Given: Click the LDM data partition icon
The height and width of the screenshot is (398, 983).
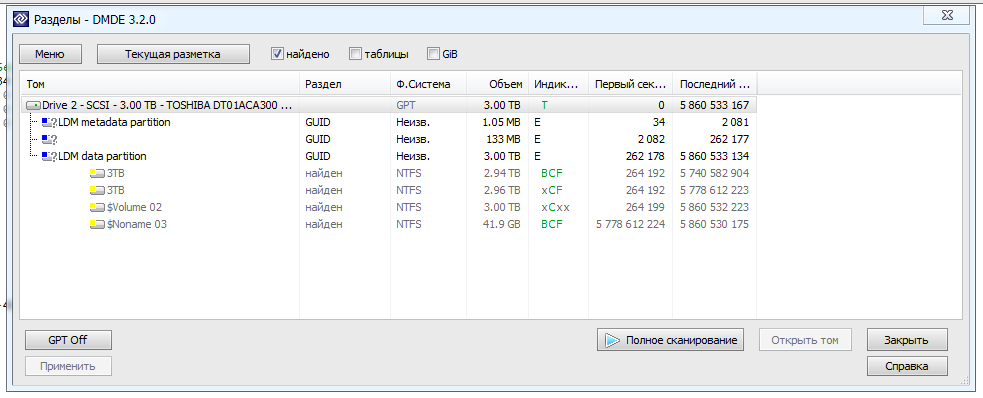Looking at the screenshot, I should point(49,156).
